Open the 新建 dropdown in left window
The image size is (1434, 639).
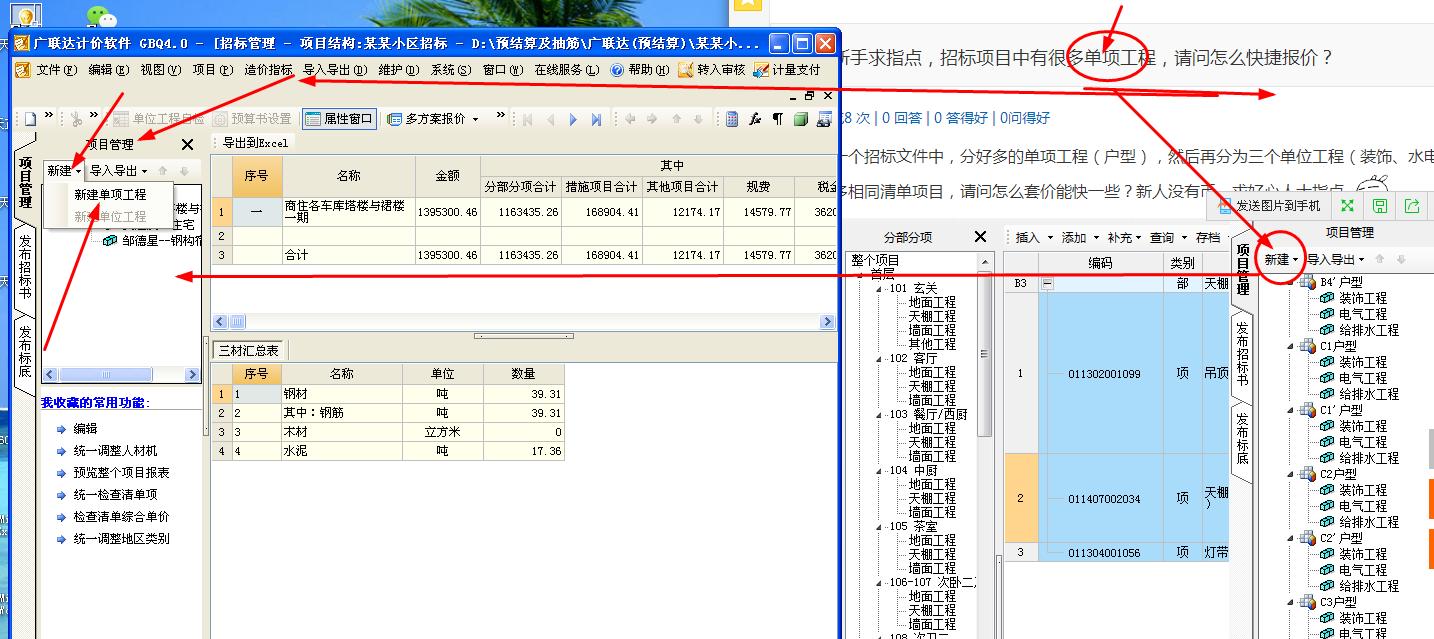click(64, 171)
